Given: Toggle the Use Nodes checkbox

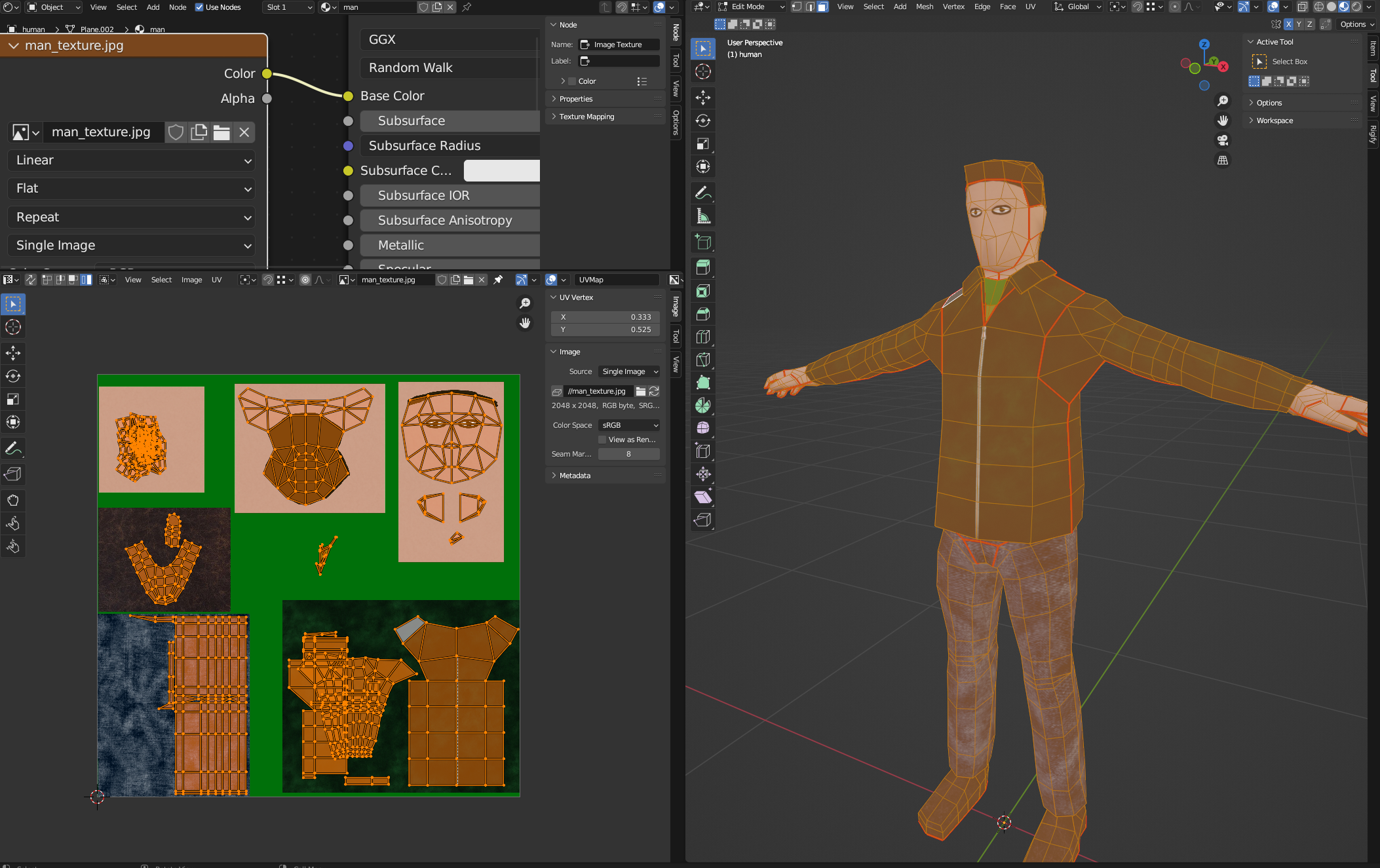Looking at the screenshot, I should pos(199,7).
